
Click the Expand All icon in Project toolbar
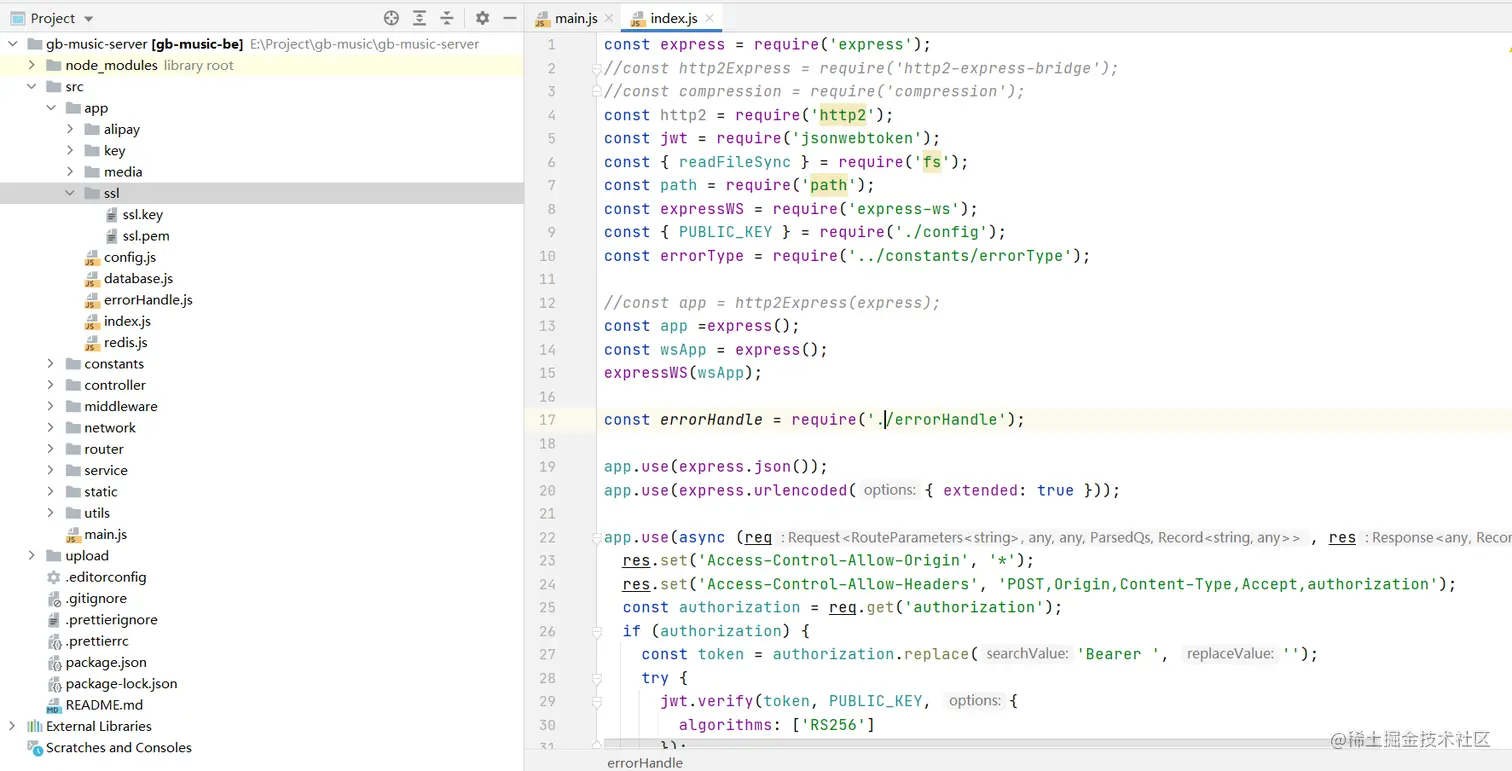point(419,18)
